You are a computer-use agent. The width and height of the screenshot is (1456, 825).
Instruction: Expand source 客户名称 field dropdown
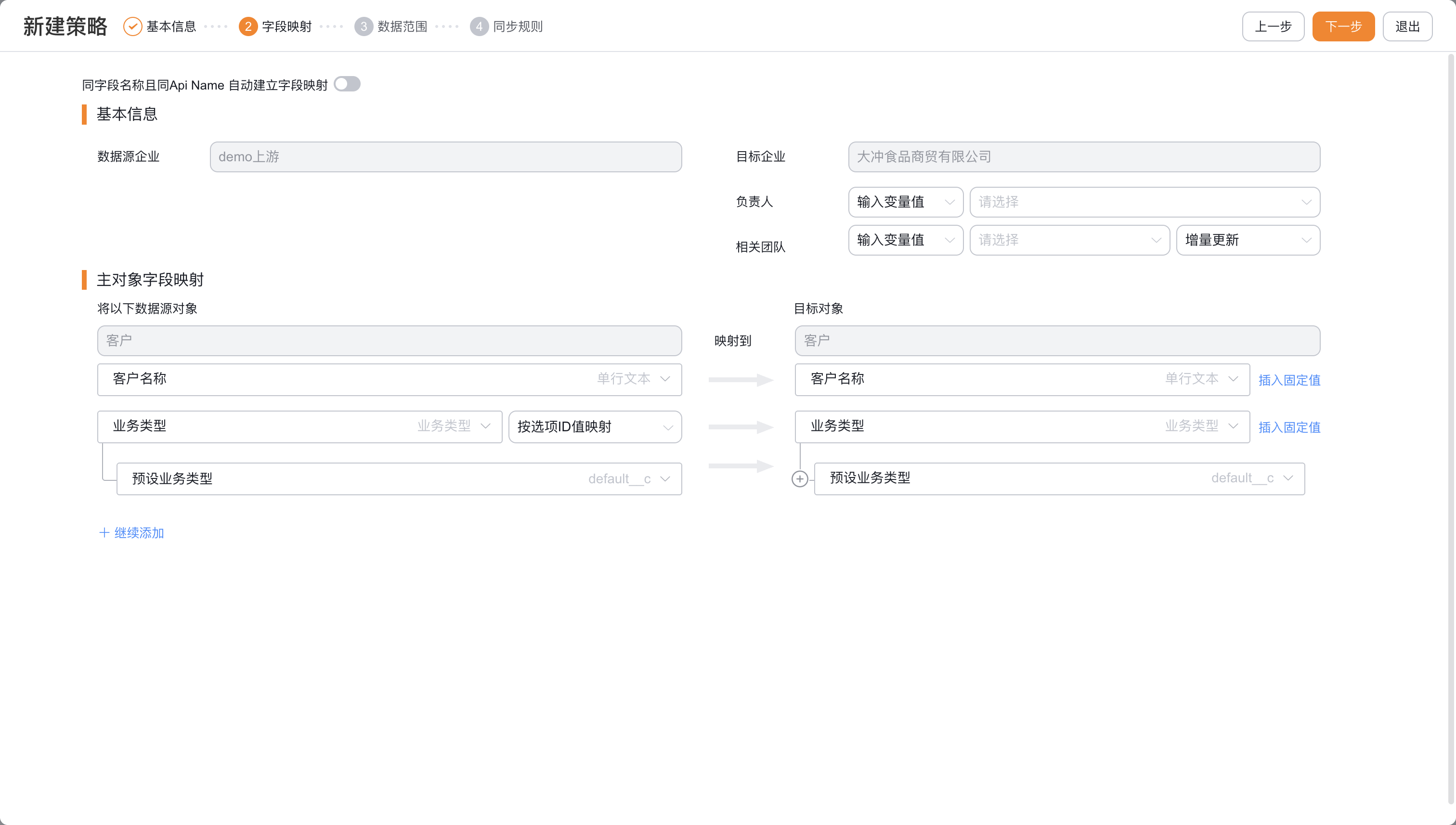(390, 379)
